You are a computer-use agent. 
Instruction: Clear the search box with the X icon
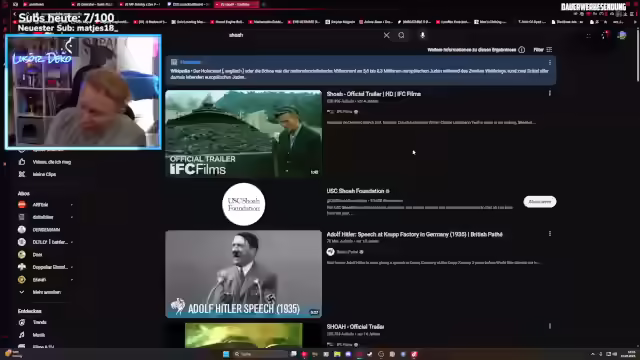tap(387, 36)
